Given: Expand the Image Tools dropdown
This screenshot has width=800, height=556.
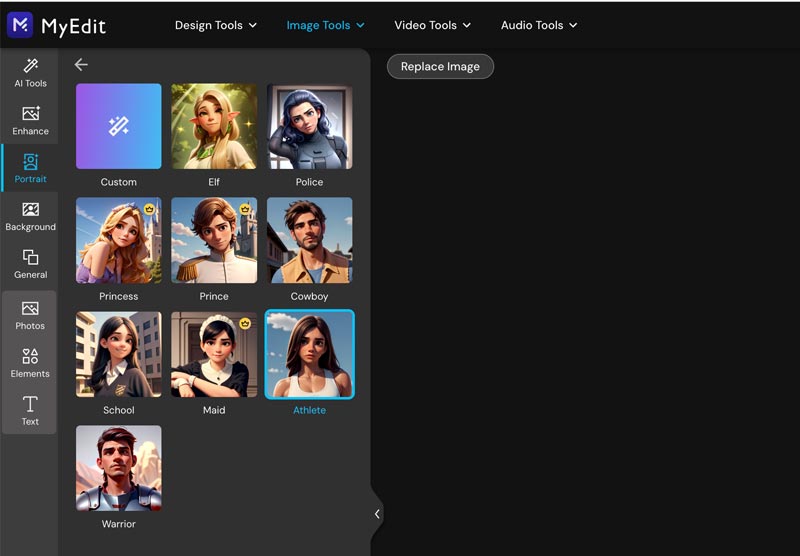Looking at the screenshot, I should coord(326,25).
